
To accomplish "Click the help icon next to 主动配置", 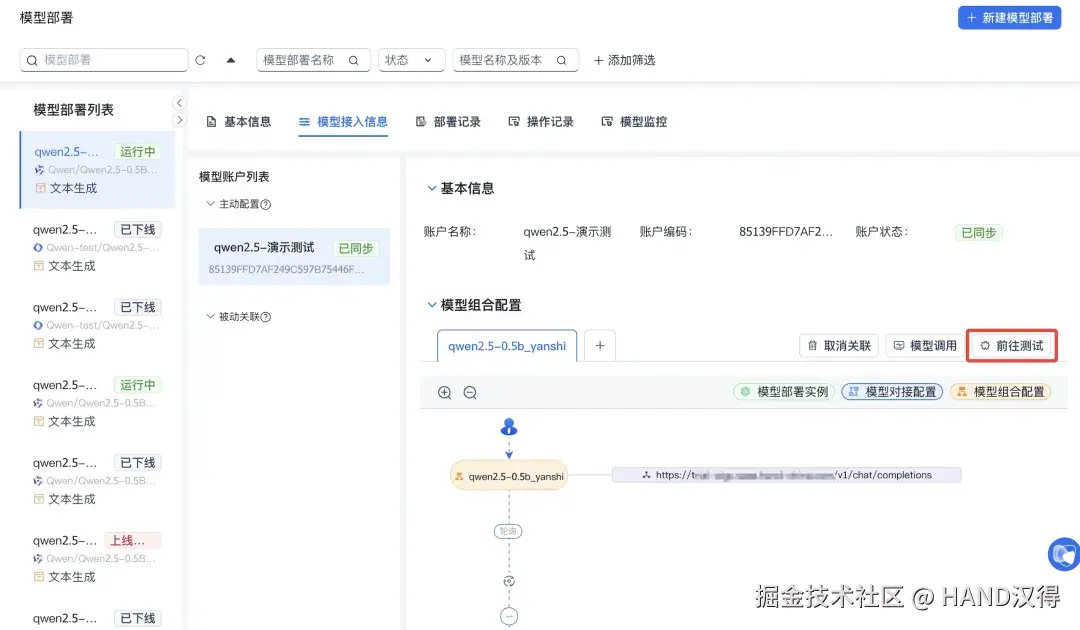I will (x=266, y=204).
